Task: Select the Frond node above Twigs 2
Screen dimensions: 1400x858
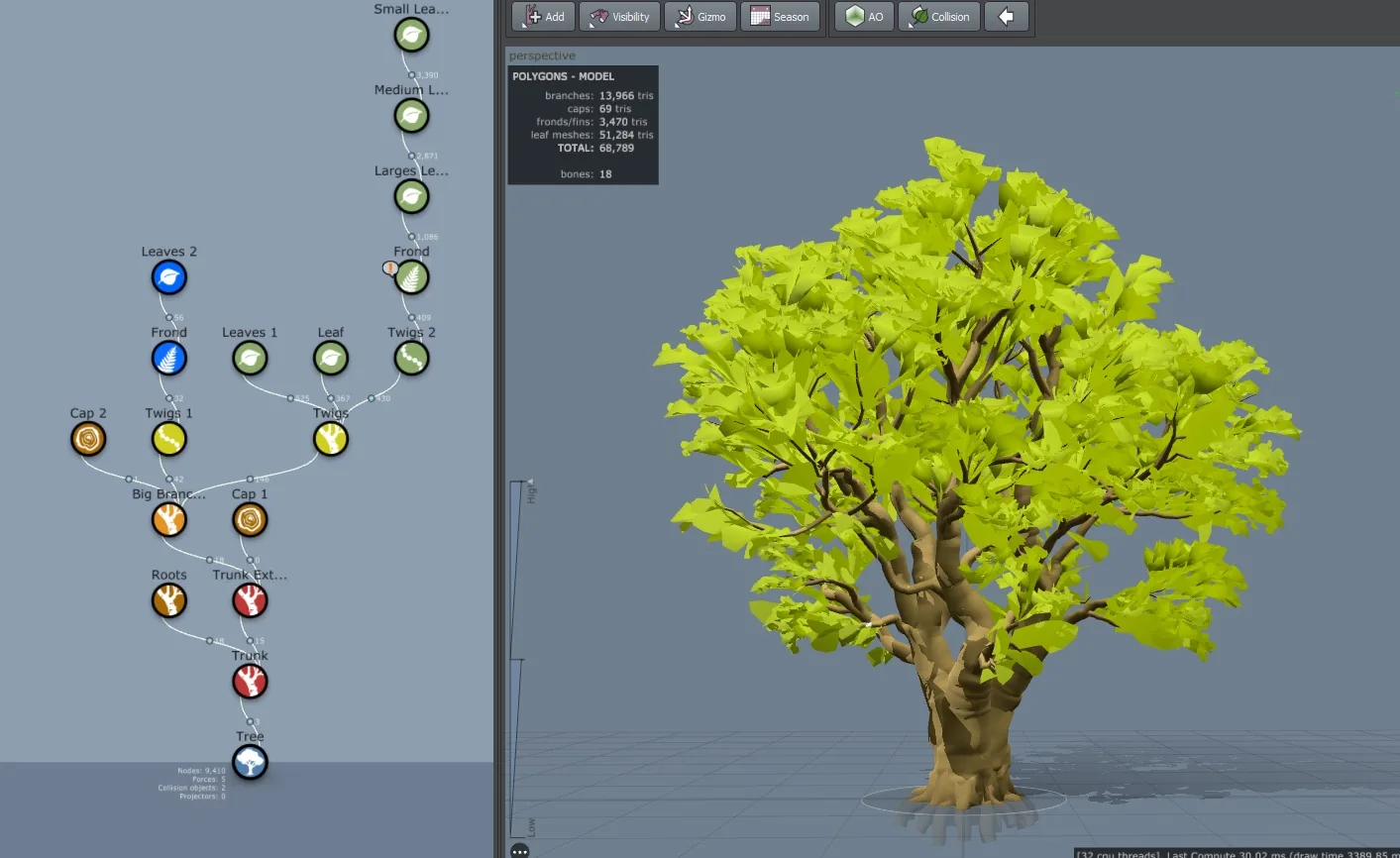Action: click(x=411, y=278)
